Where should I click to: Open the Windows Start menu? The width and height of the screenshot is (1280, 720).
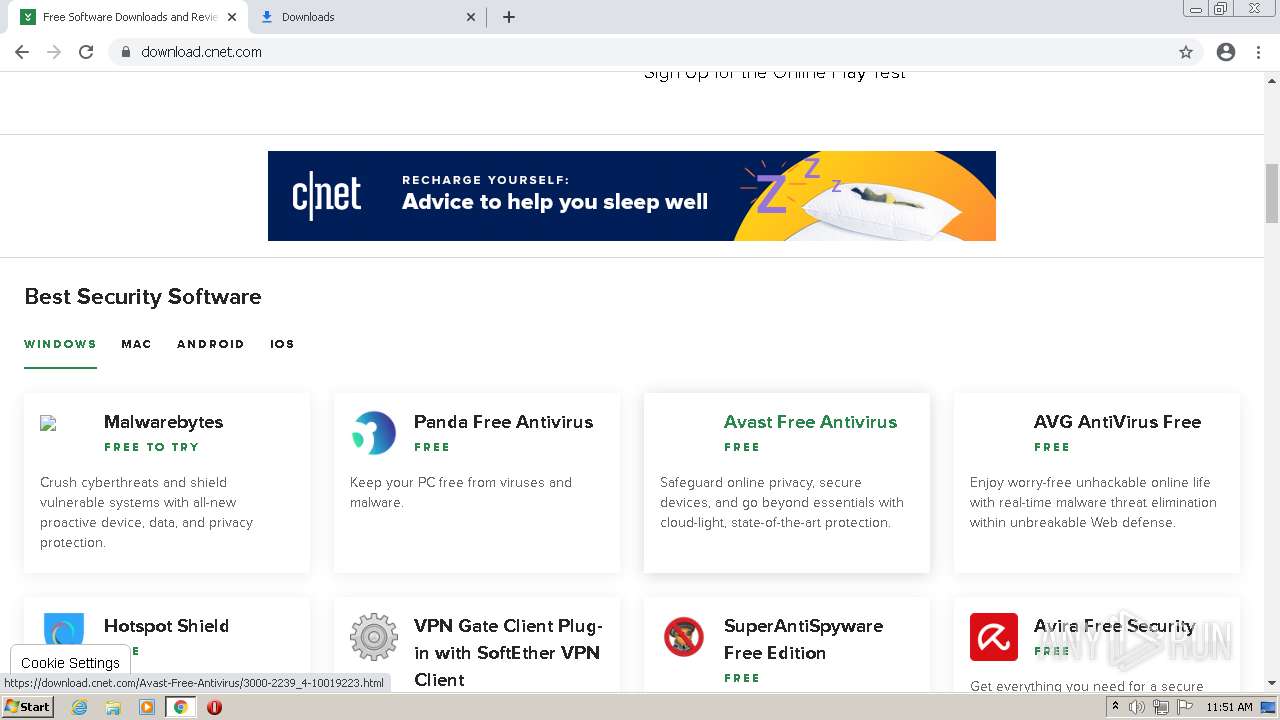pyautogui.click(x=28, y=707)
